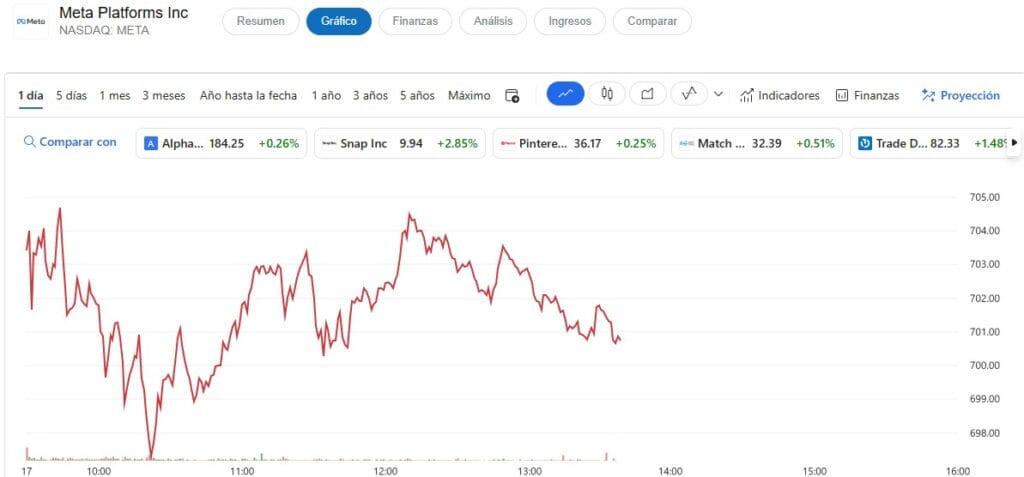
Task: Choose the baseline chart type icon
Action: 690,95
